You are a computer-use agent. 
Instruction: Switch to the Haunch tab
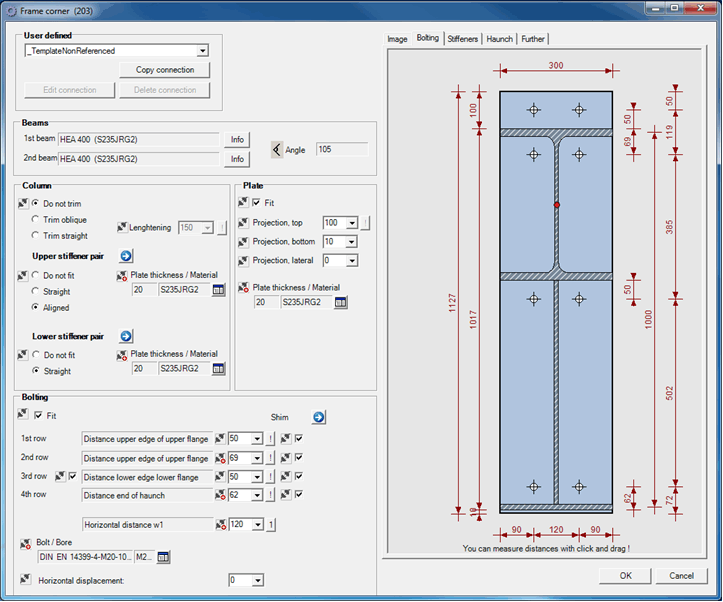pos(499,39)
